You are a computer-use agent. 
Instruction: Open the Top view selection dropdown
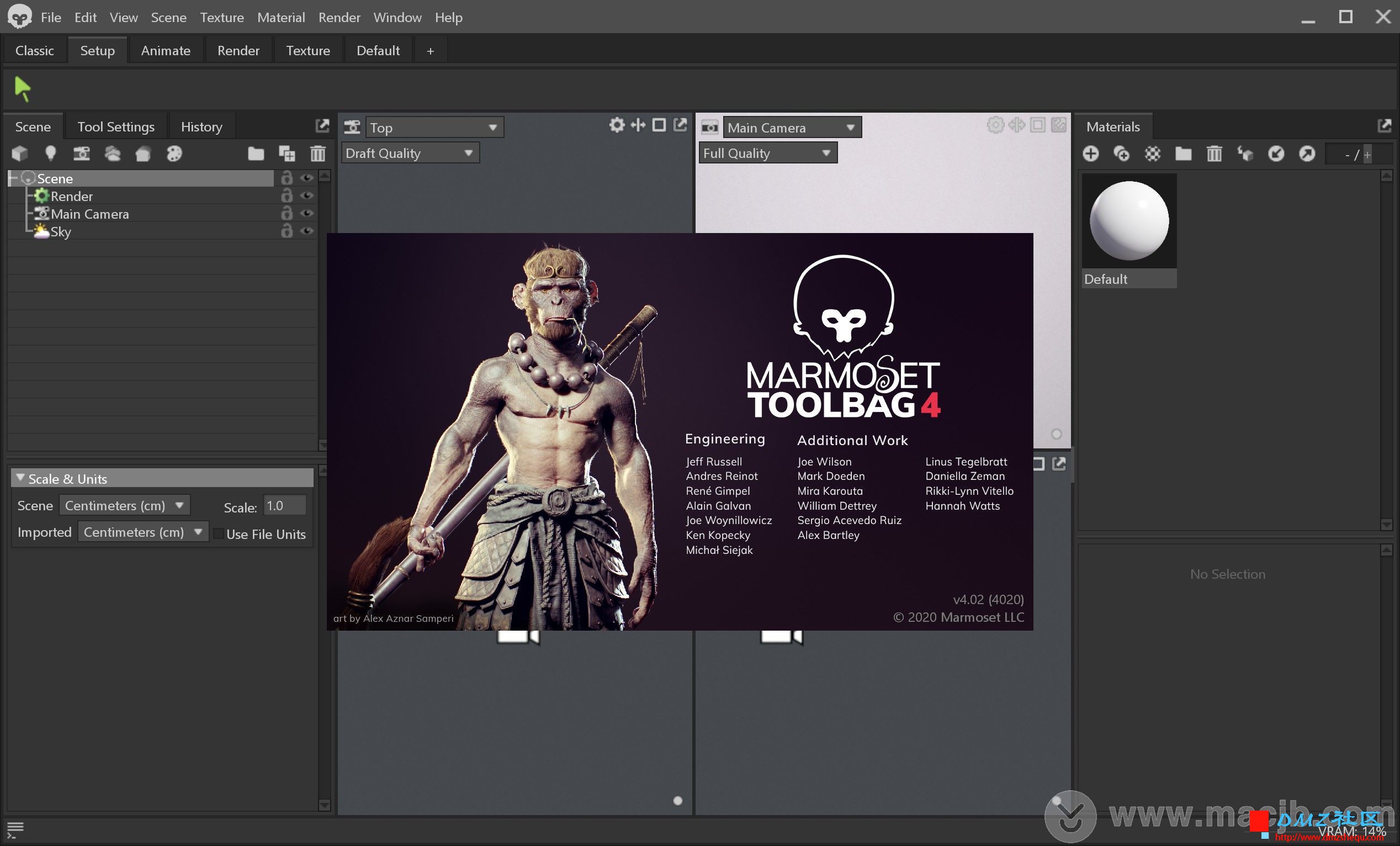434,127
